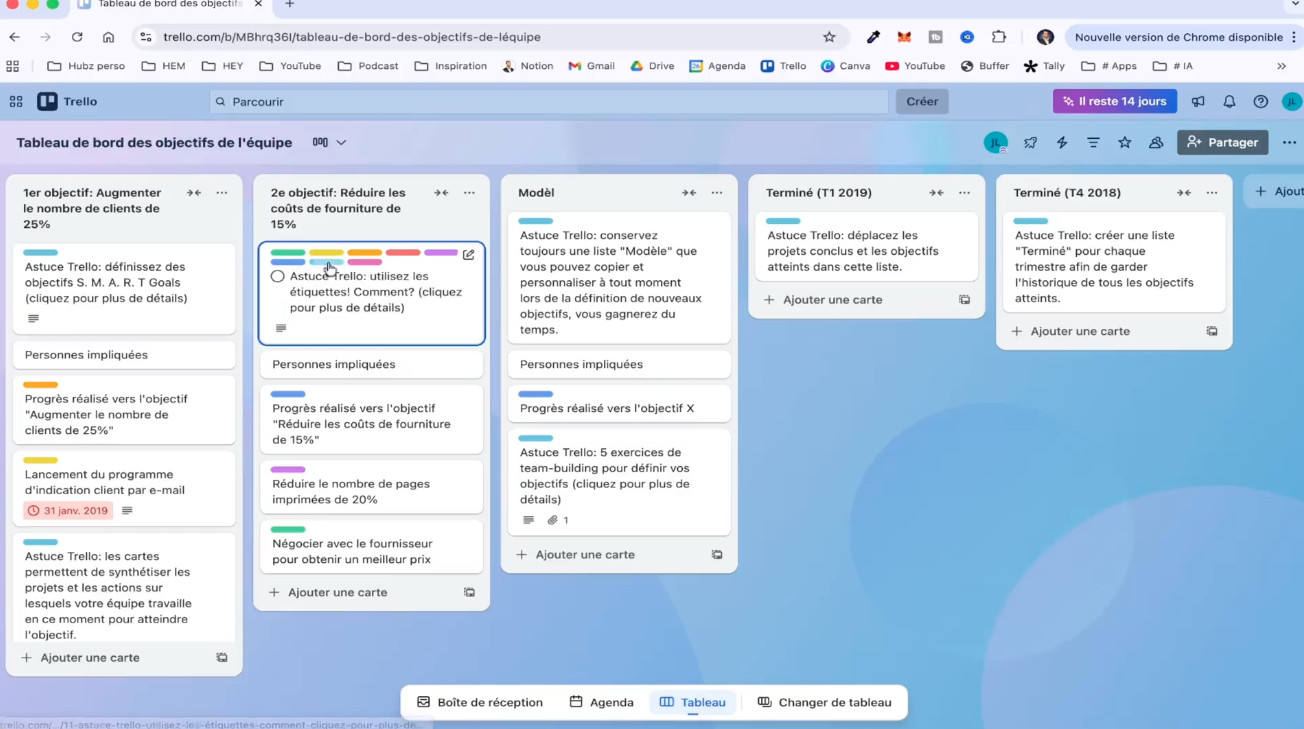Open the Boîte de réception tab

[x=480, y=702]
